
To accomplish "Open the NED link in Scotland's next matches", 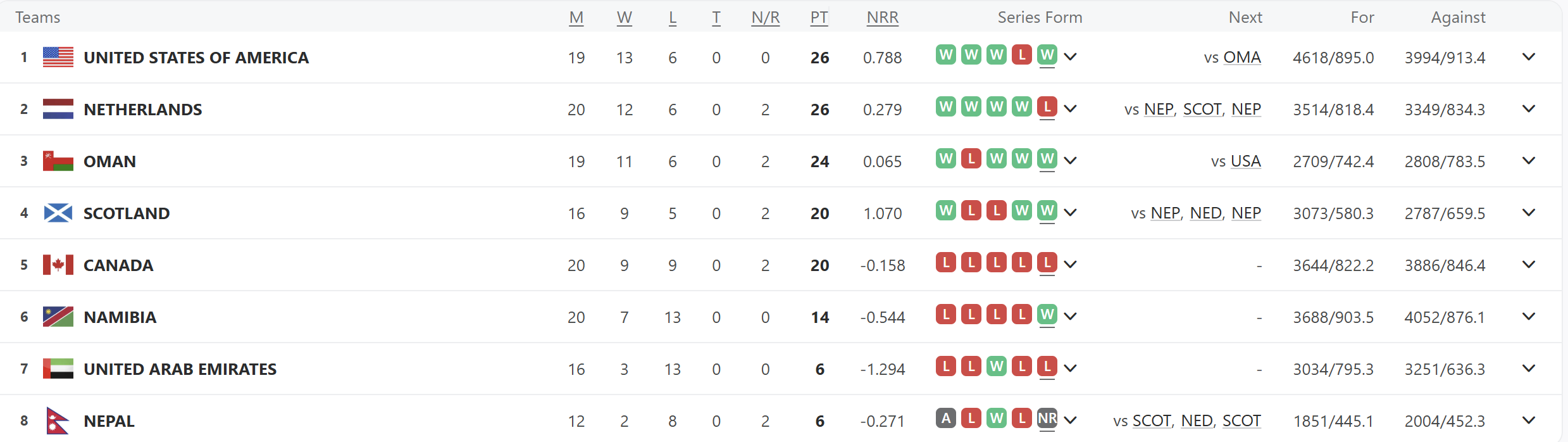I will pos(1206,213).
